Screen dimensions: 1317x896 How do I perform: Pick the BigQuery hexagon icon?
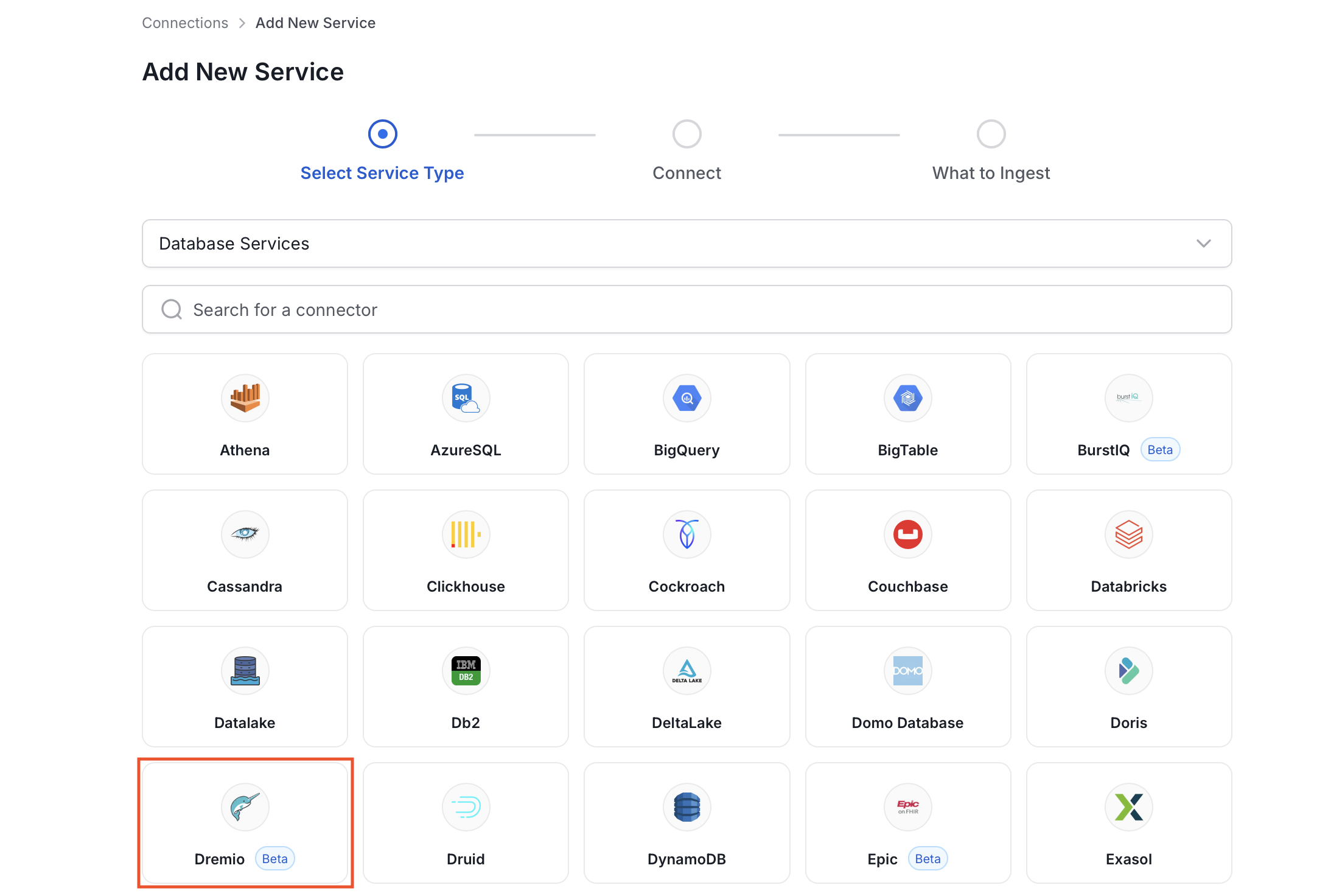686,398
